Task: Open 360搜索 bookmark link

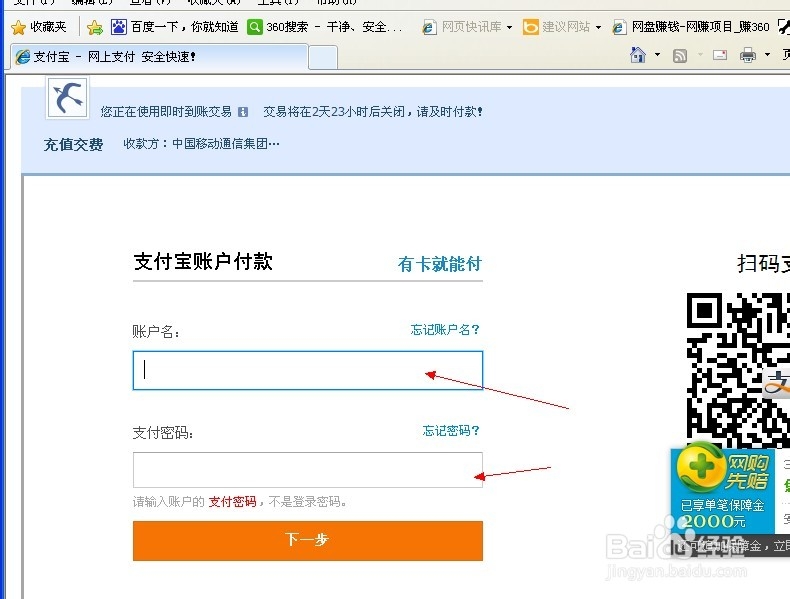Action: point(335,27)
